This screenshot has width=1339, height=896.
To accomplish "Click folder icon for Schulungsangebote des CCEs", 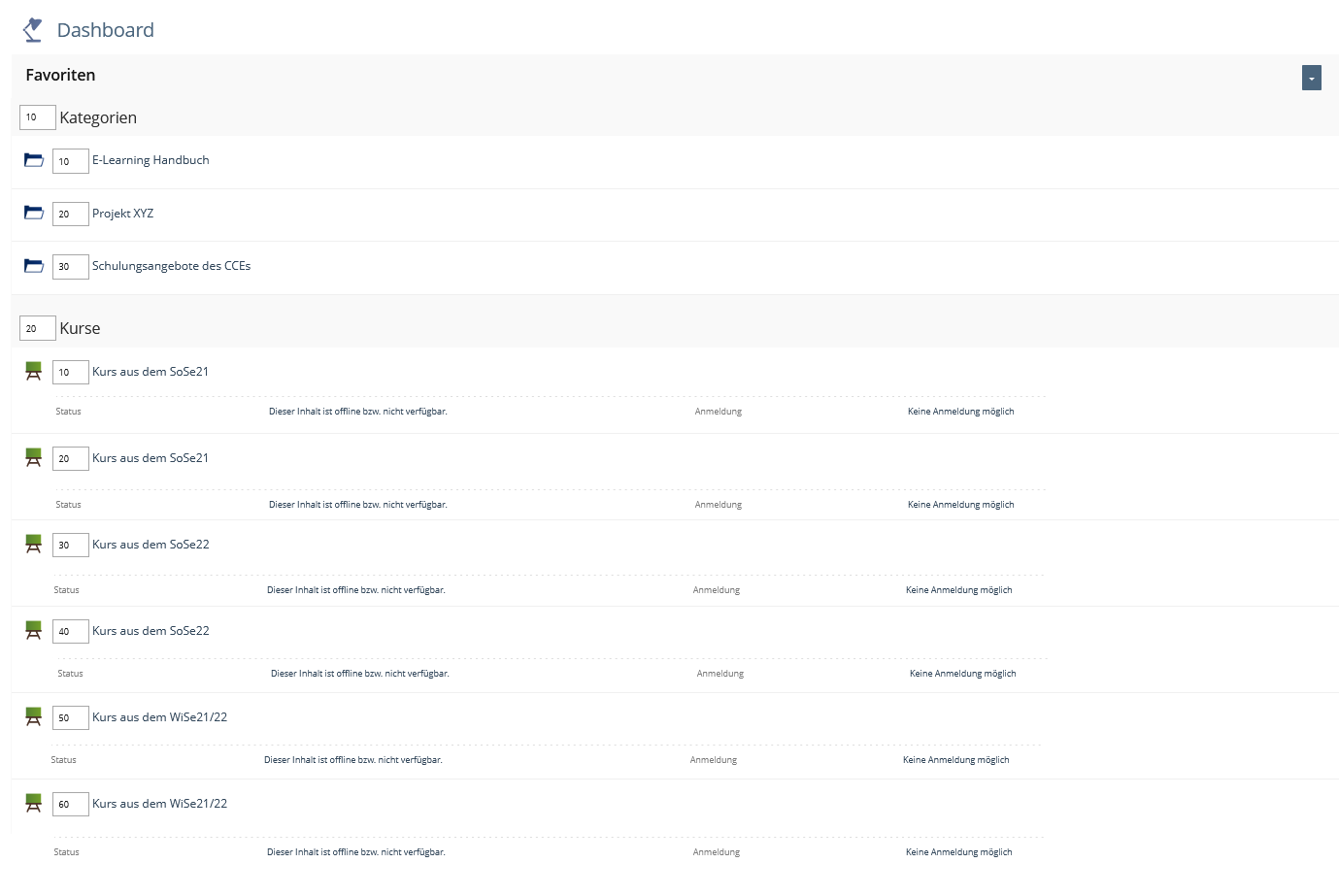I will click(x=34, y=266).
